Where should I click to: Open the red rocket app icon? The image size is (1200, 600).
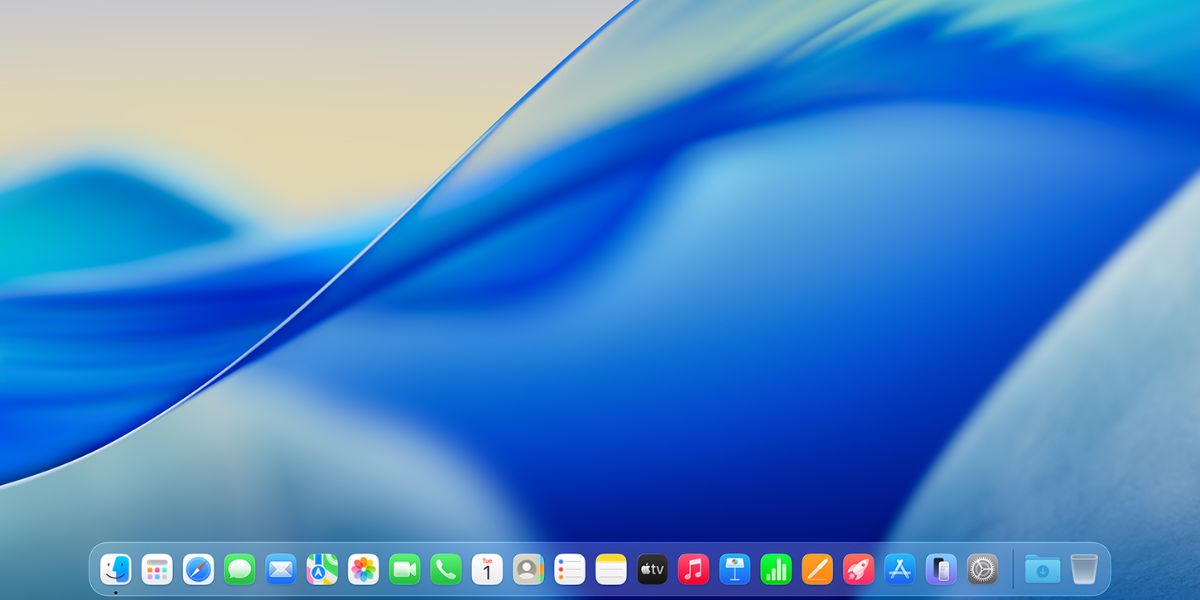[858, 569]
